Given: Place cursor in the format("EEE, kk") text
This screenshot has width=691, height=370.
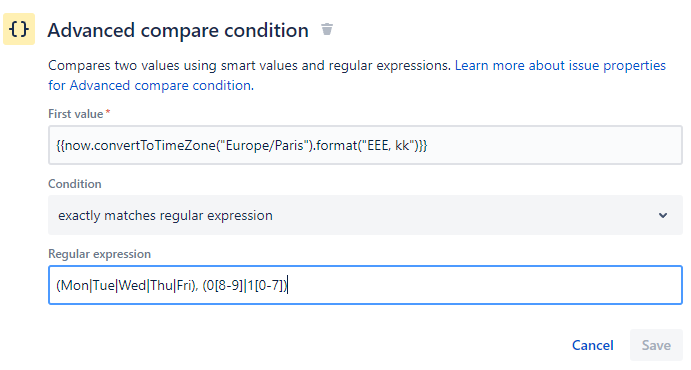Looking at the screenshot, I should tap(368, 145).
